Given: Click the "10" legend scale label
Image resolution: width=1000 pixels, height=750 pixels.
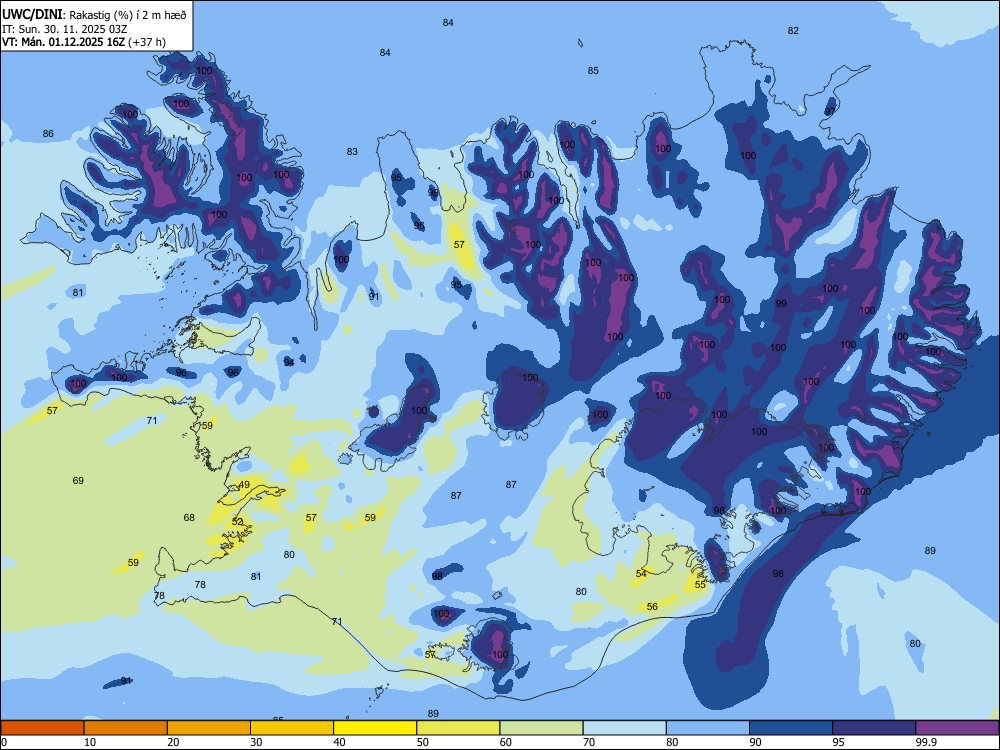Looking at the screenshot, I should click(x=90, y=742).
